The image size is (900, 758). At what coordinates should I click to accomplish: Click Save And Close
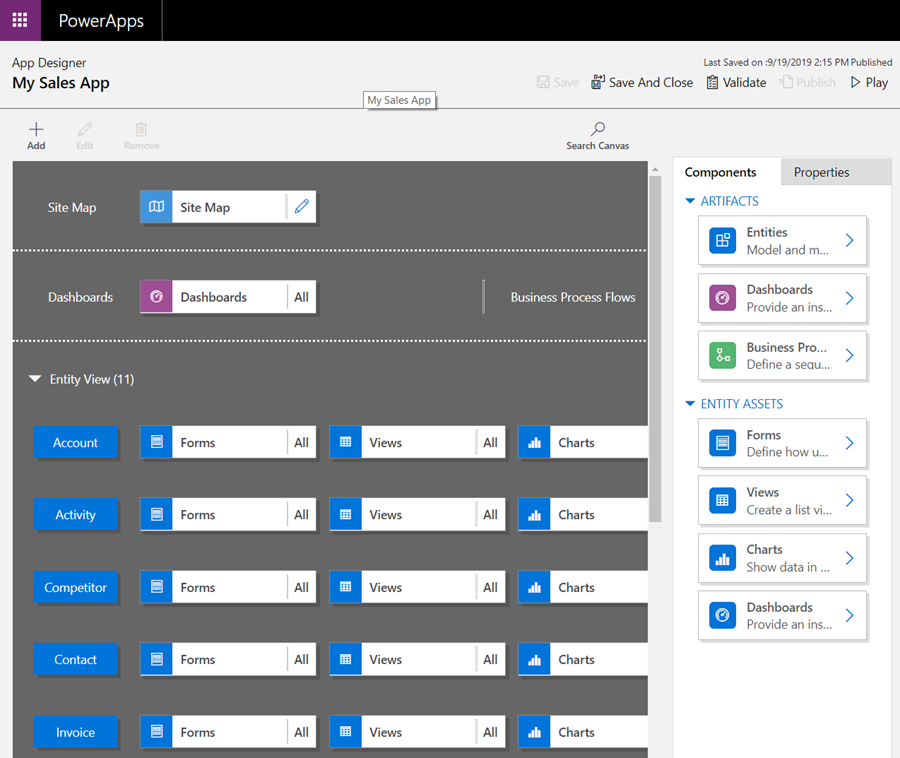pos(642,83)
